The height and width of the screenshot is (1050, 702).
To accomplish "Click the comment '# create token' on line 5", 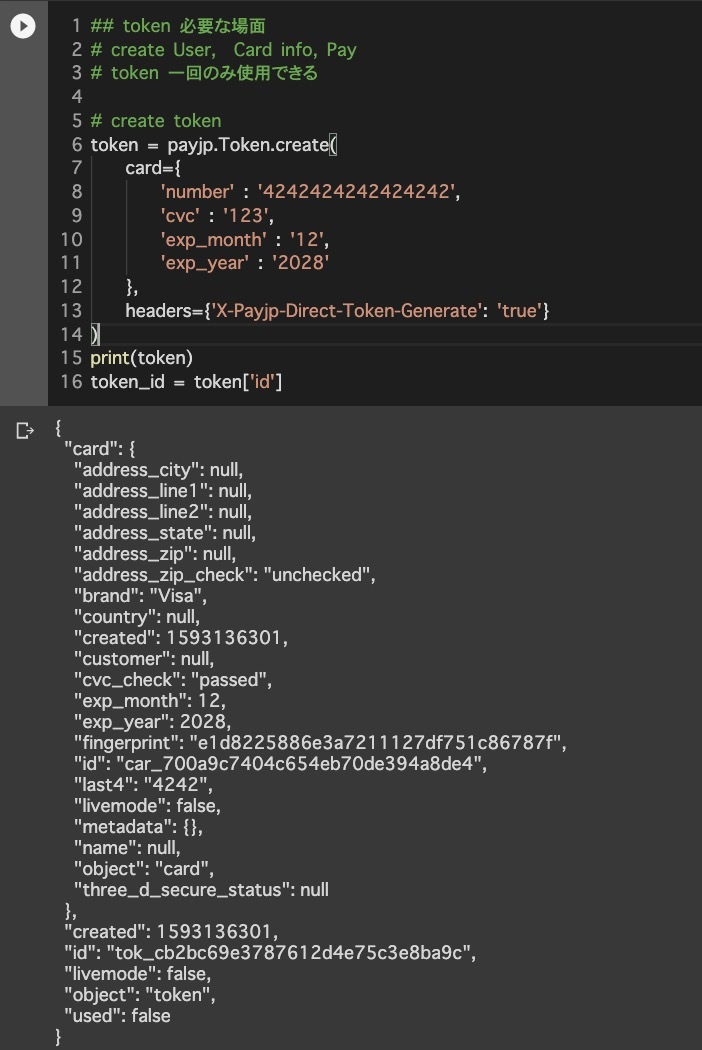I will pyautogui.click(x=156, y=121).
